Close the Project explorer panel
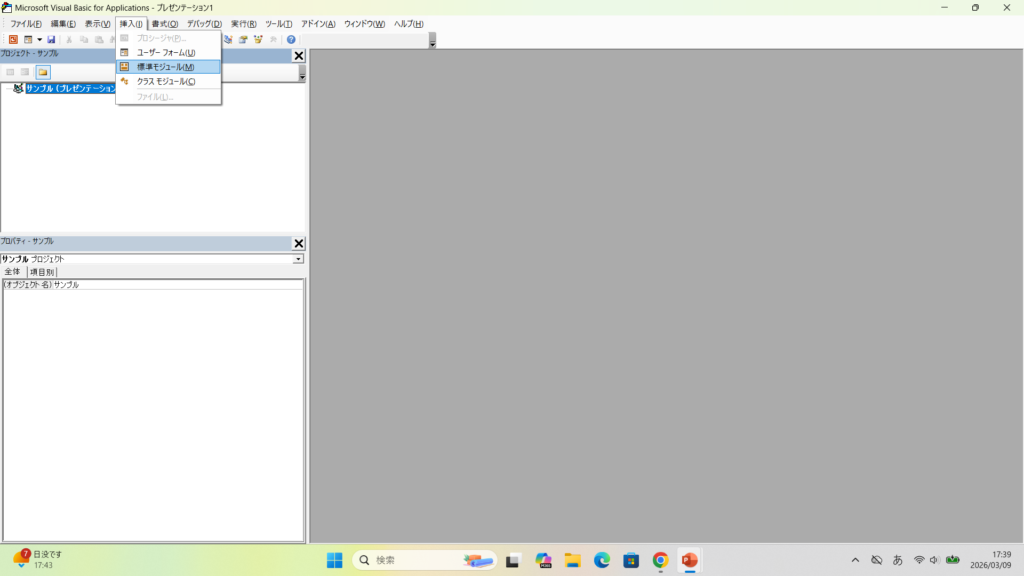Image resolution: width=1024 pixels, height=576 pixels. point(298,56)
